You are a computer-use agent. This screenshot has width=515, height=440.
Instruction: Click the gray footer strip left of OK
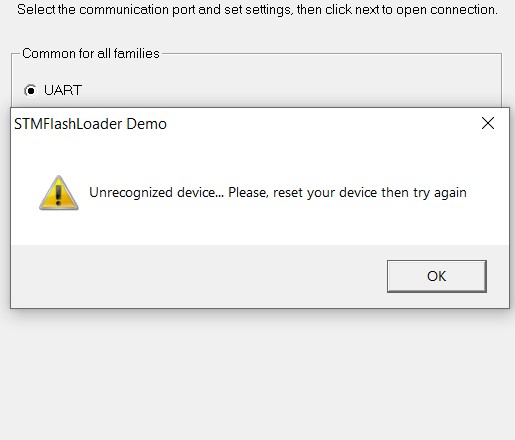coord(199,276)
